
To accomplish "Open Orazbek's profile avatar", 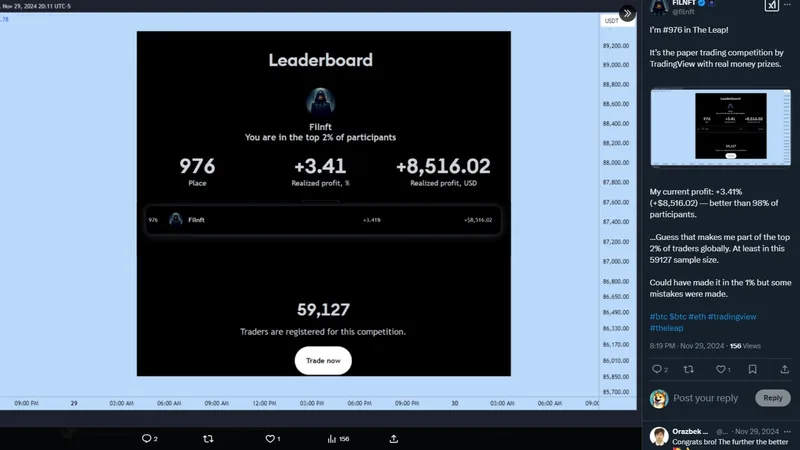I will pos(659,437).
